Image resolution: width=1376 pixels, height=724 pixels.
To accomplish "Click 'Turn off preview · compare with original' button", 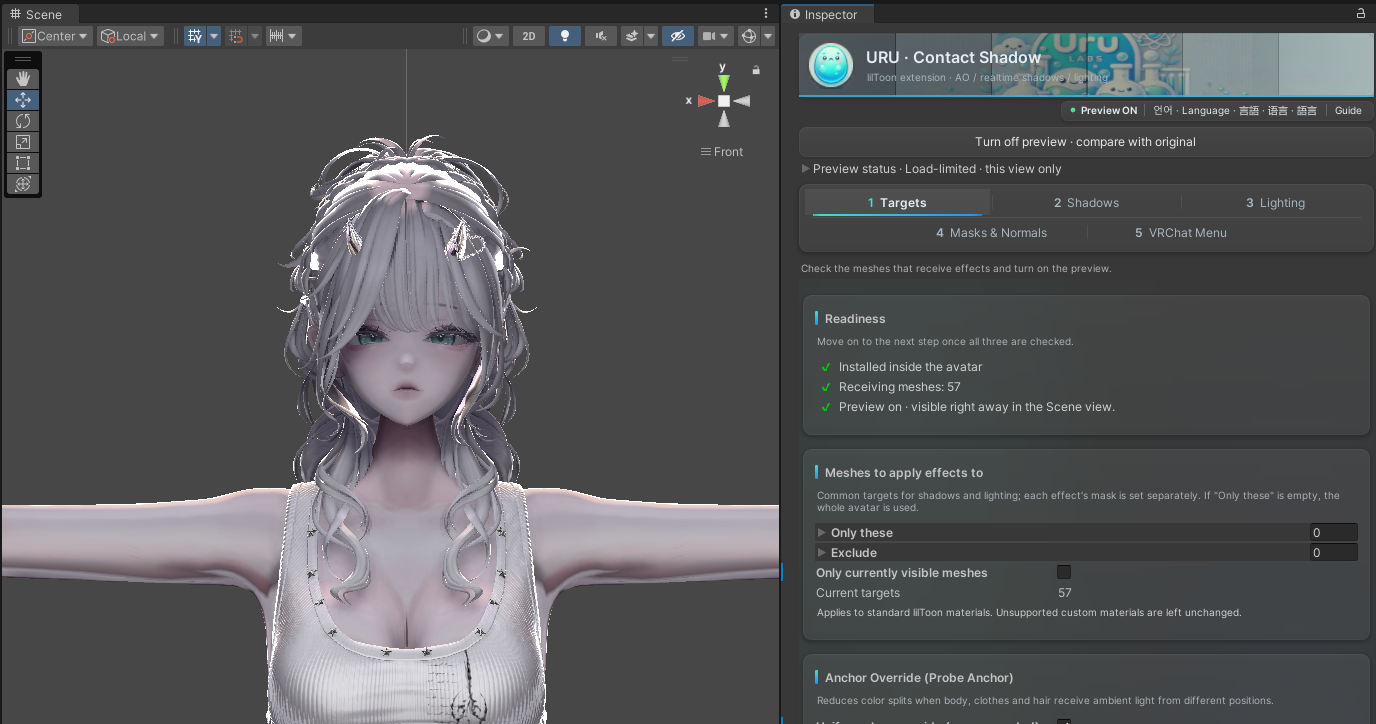I will click(1086, 142).
